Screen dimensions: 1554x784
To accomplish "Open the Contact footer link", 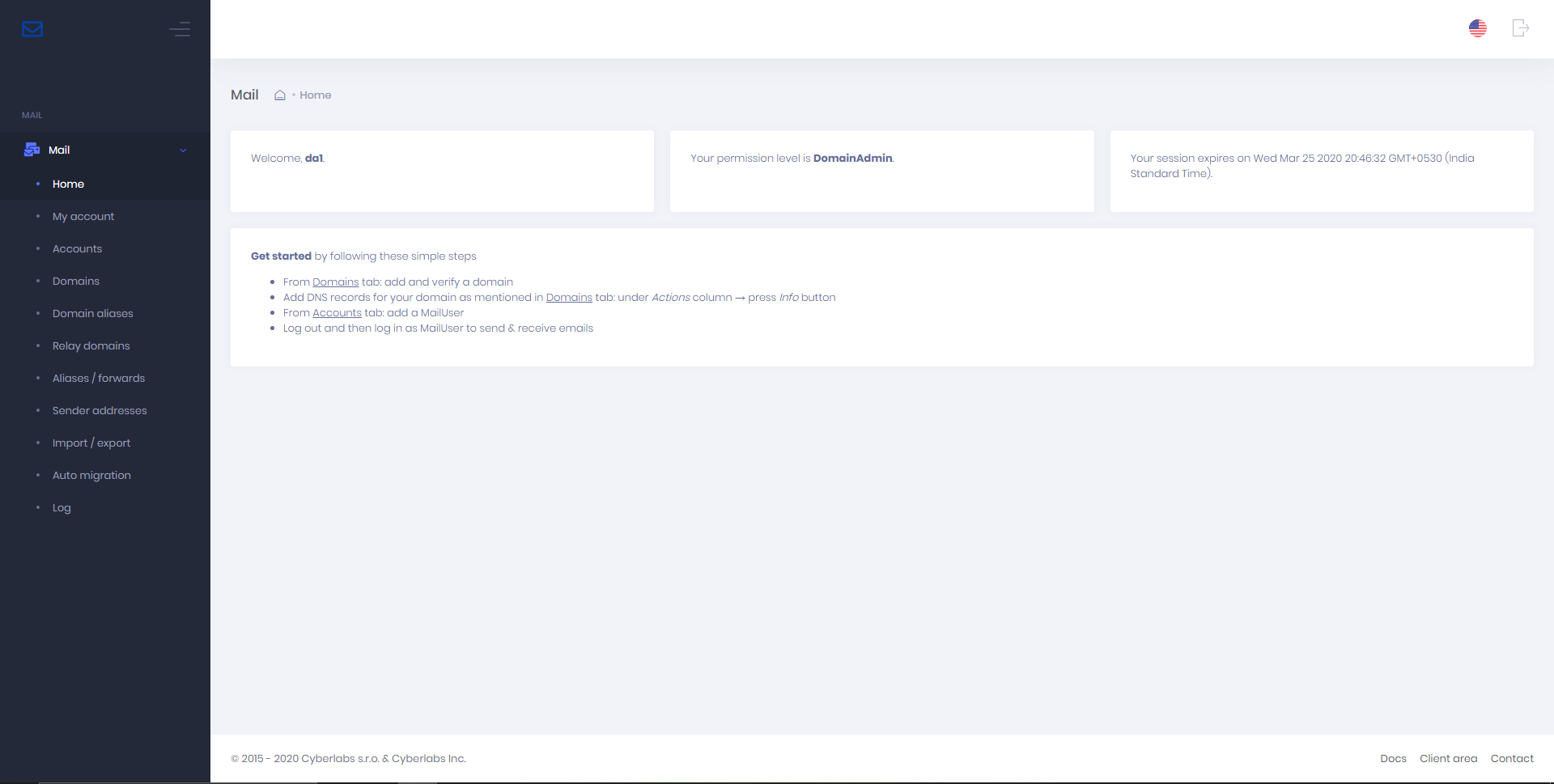I will 1512,758.
